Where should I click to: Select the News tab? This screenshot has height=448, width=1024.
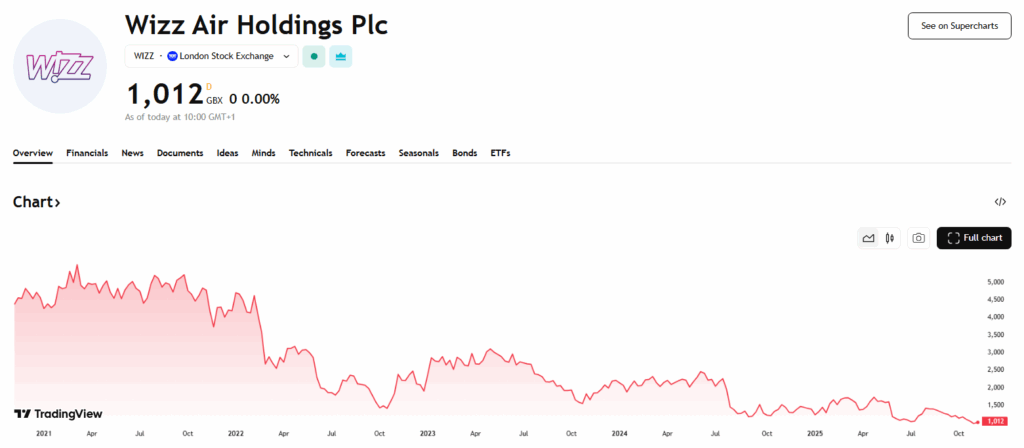coord(132,153)
